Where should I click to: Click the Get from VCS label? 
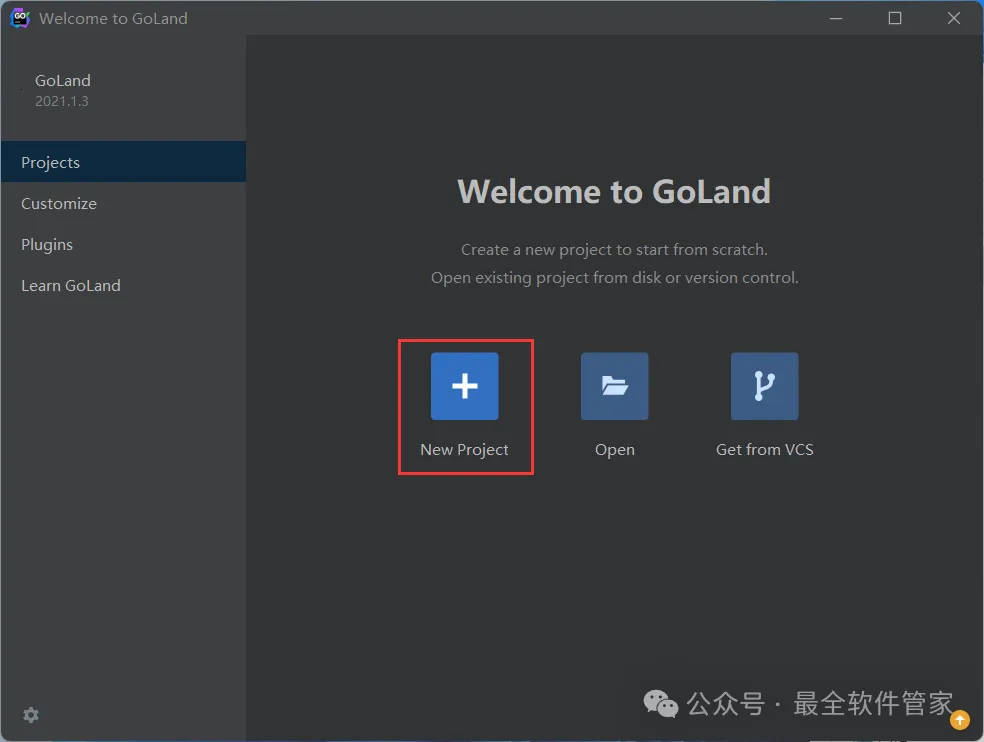pyautogui.click(x=764, y=449)
